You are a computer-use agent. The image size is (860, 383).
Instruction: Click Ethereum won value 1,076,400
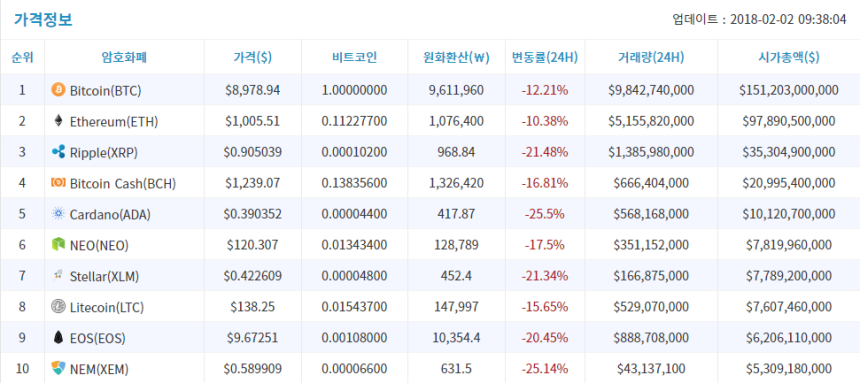pyautogui.click(x=456, y=121)
